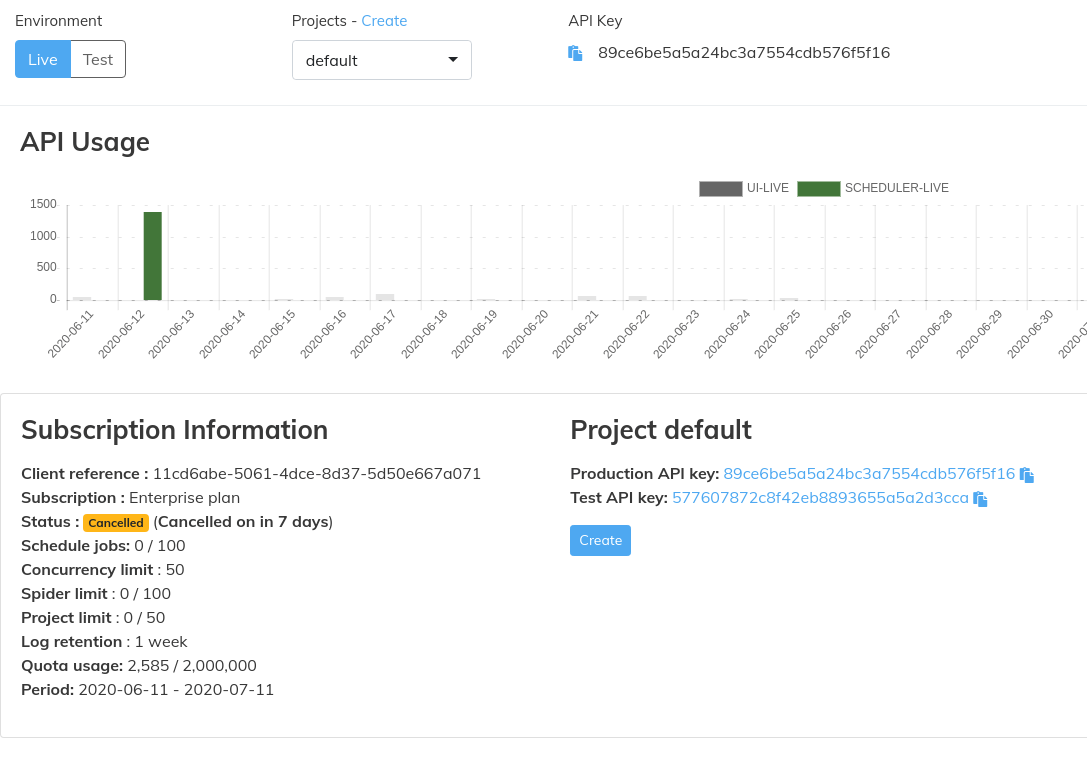Expand the project selection combo box
1087x766 pixels.
(381, 59)
